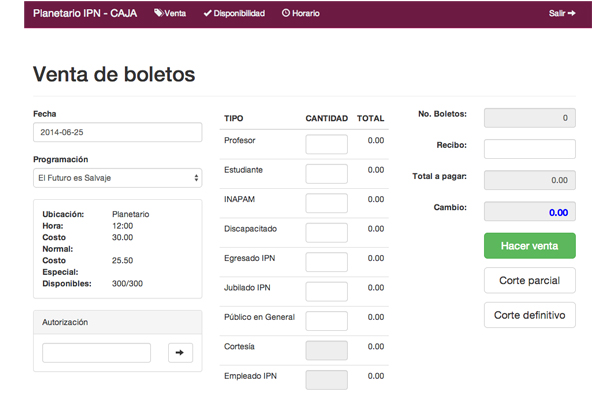The width and height of the screenshot is (612, 403).
Task: Select the INAPAM quantity box
Action: click(x=326, y=203)
